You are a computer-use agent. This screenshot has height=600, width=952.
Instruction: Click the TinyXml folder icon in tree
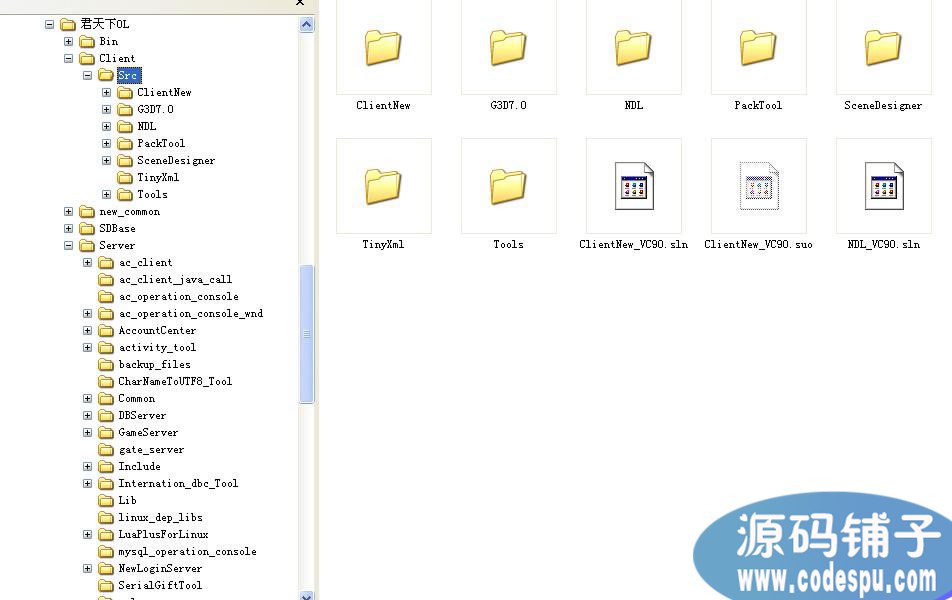125,177
